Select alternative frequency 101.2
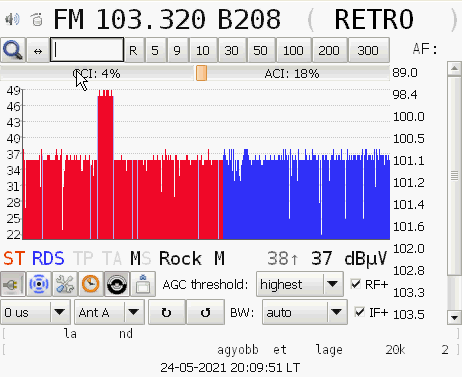462x377 pixels. (409, 183)
